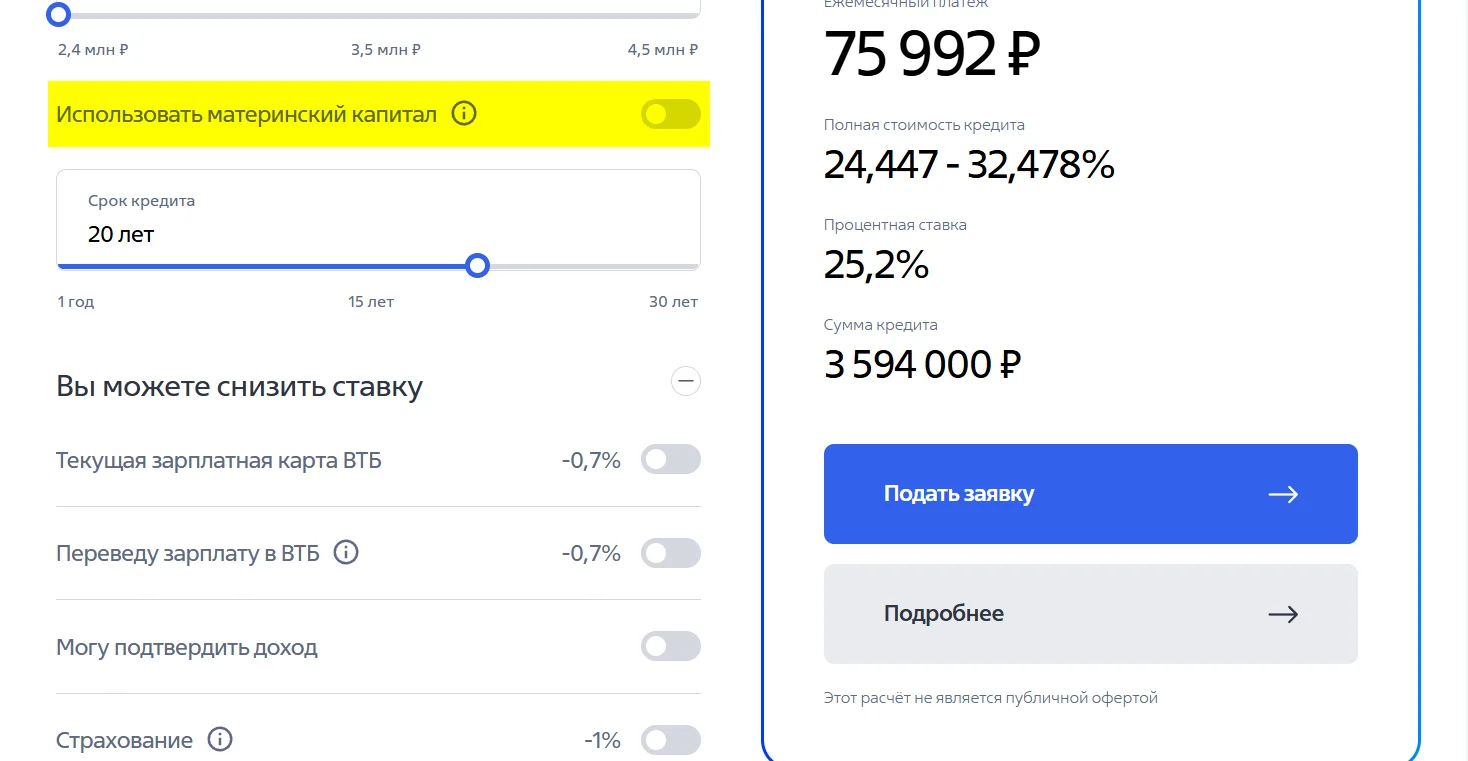The width and height of the screenshot is (1468, 761).
Task: Open details via 'Подробнее' button
Action: point(1089,614)
